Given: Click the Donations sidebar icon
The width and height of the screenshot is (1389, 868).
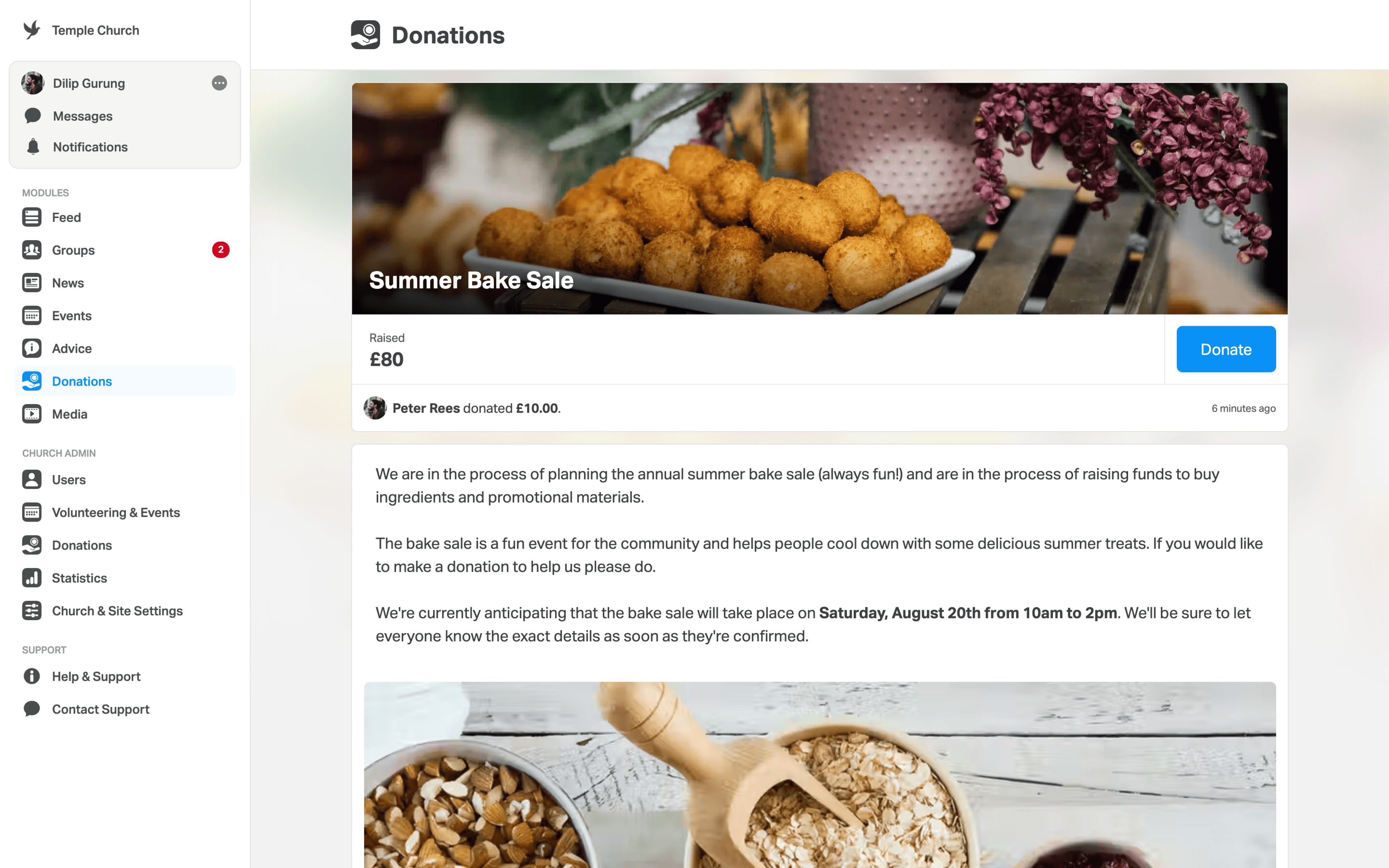Looking at the screenshot, I should (31, 381).
